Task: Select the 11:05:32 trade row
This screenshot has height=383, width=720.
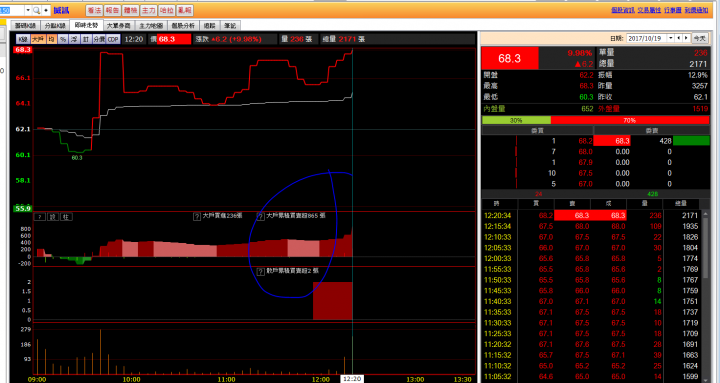Action: [591, 377]
